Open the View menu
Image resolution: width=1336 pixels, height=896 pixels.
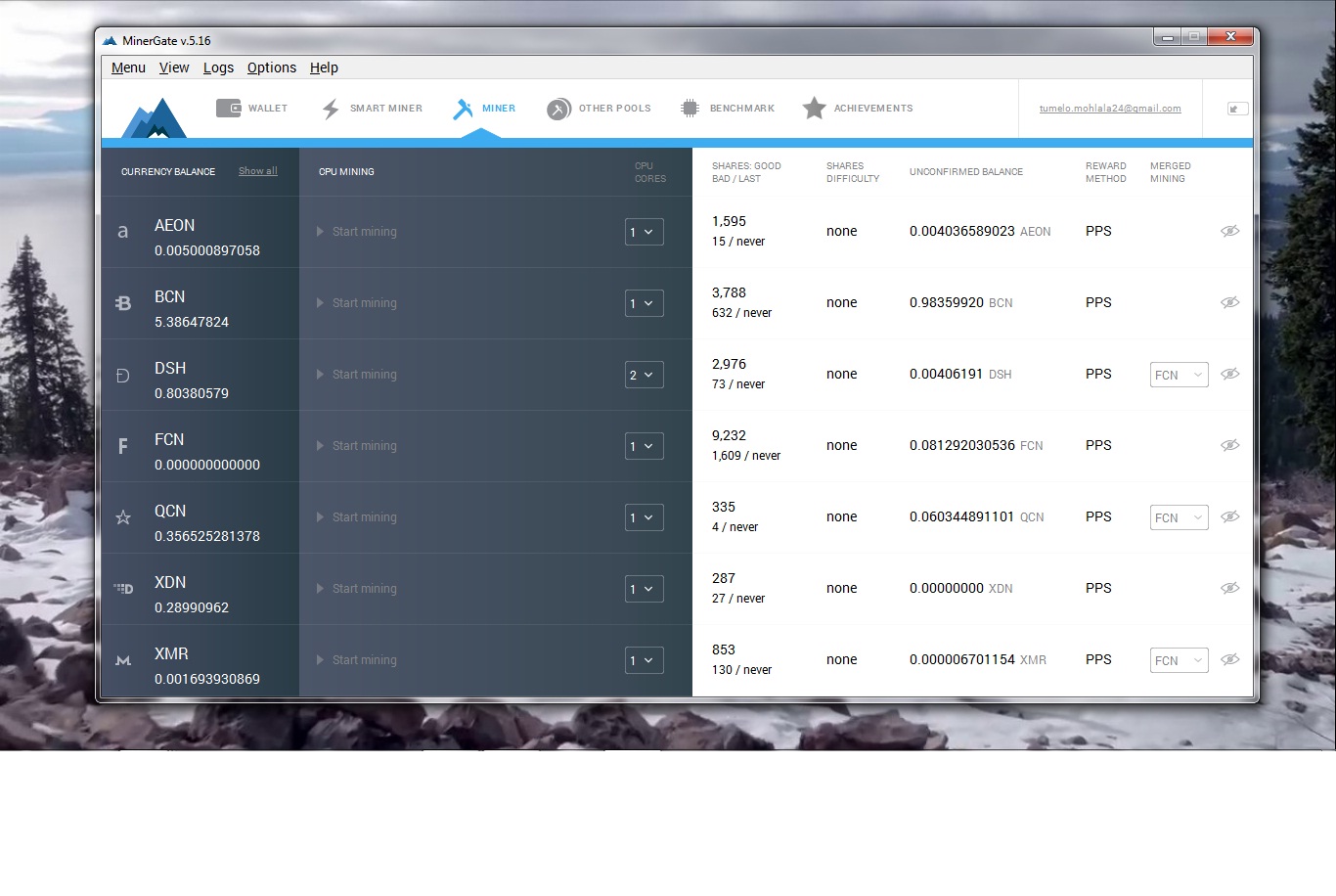pos(174,67)
